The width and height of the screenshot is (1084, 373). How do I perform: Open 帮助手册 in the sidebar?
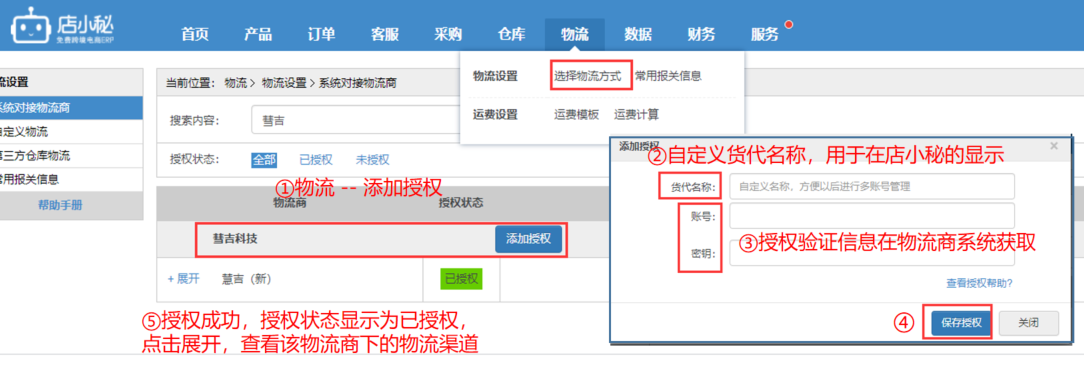pos(60,205)
